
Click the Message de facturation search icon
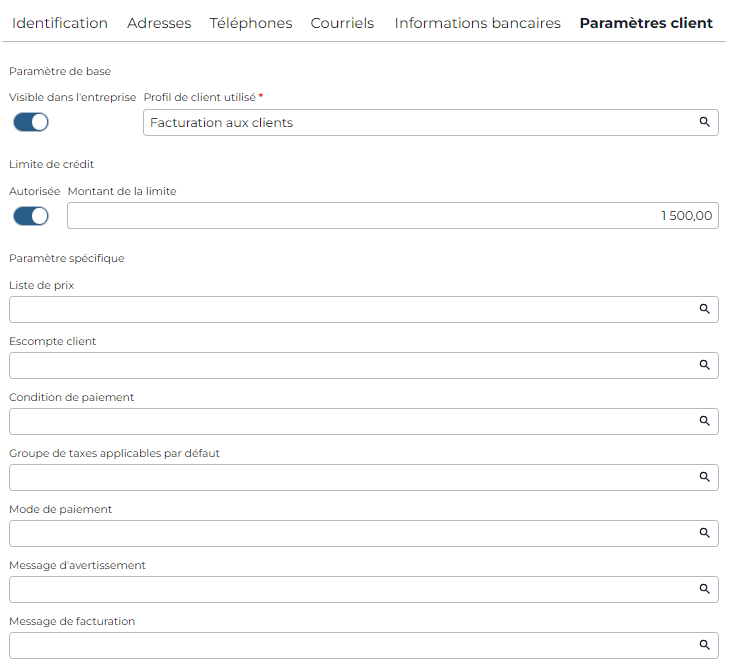(704, 645)
